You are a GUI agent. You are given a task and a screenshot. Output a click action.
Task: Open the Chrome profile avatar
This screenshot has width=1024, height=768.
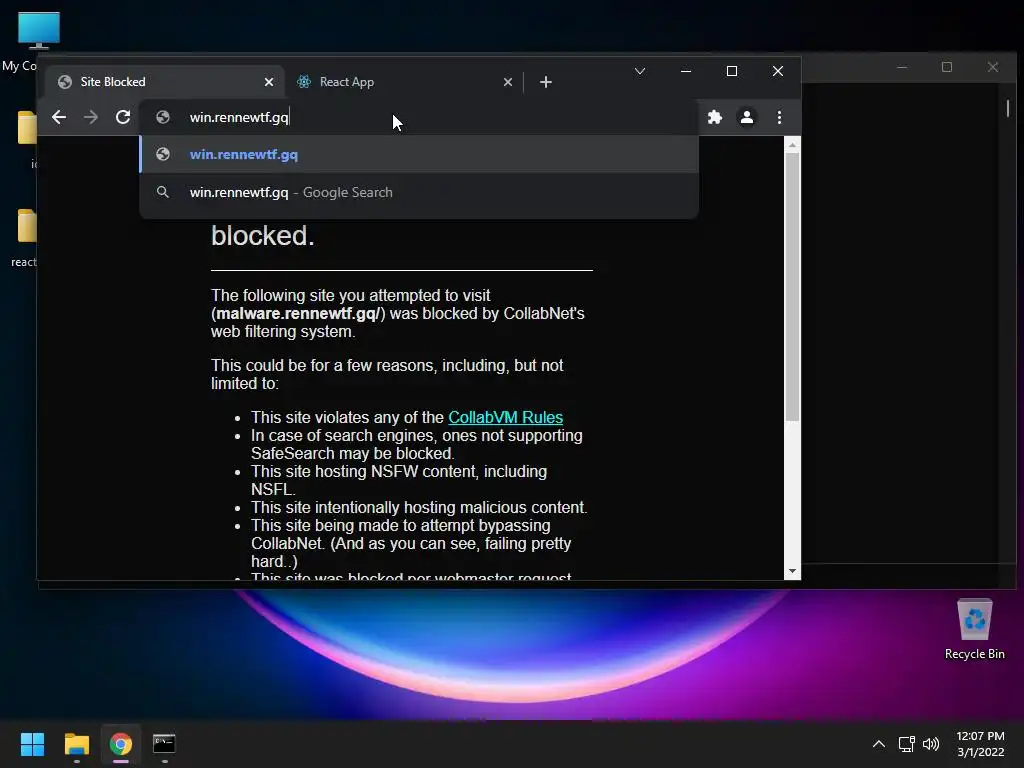(746, 118)
